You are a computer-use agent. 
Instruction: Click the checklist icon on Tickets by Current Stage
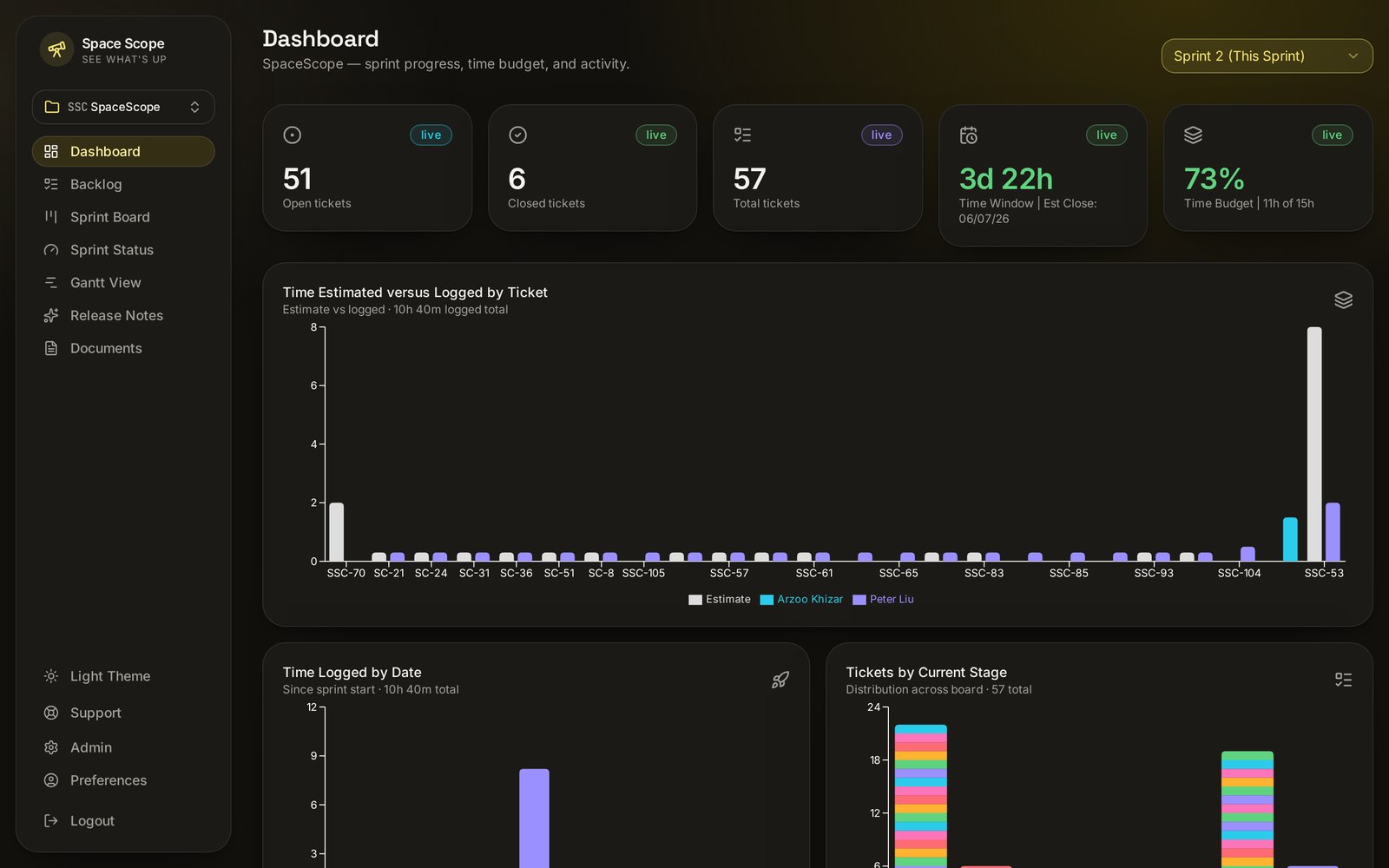pyautogui.click(x=1343, y=680)
